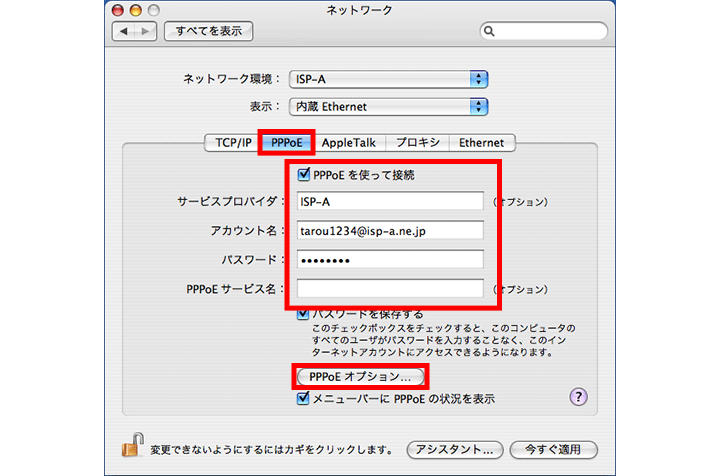
Task: Click the アカウント名 input field
Action: (390, 230)
